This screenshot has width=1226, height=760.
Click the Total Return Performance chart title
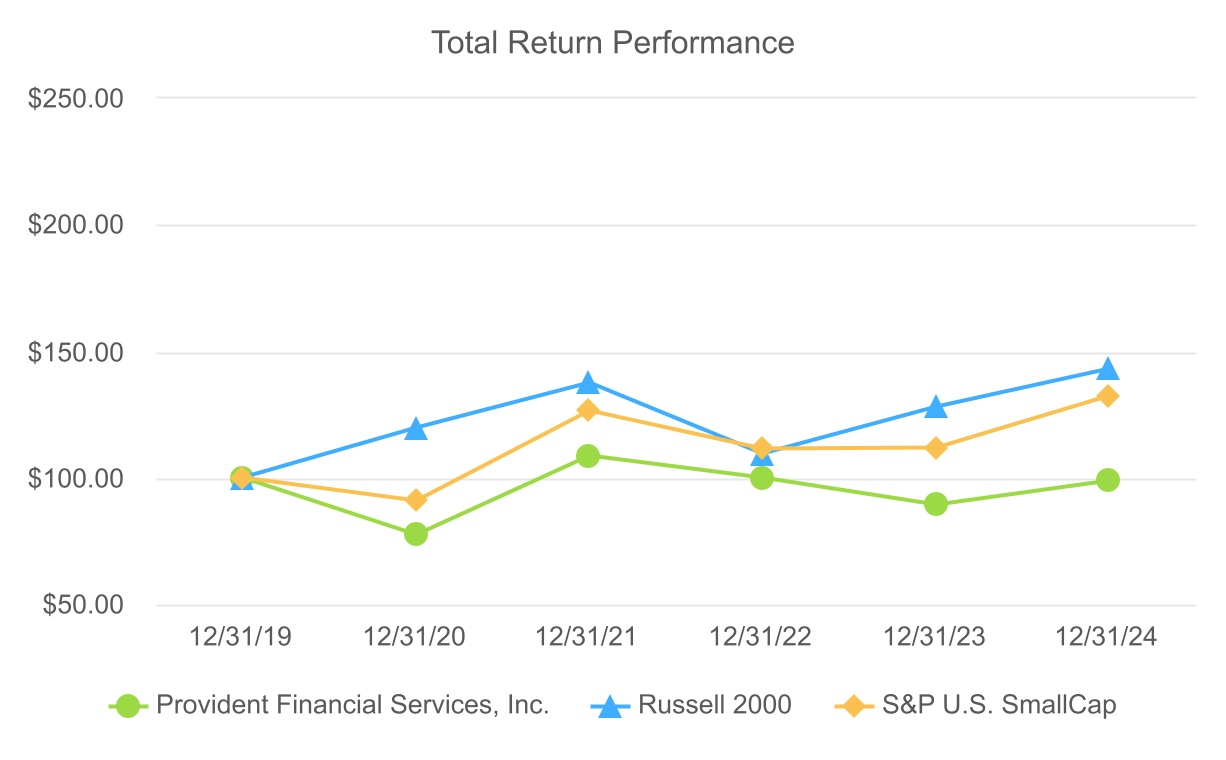pos(612,43)
